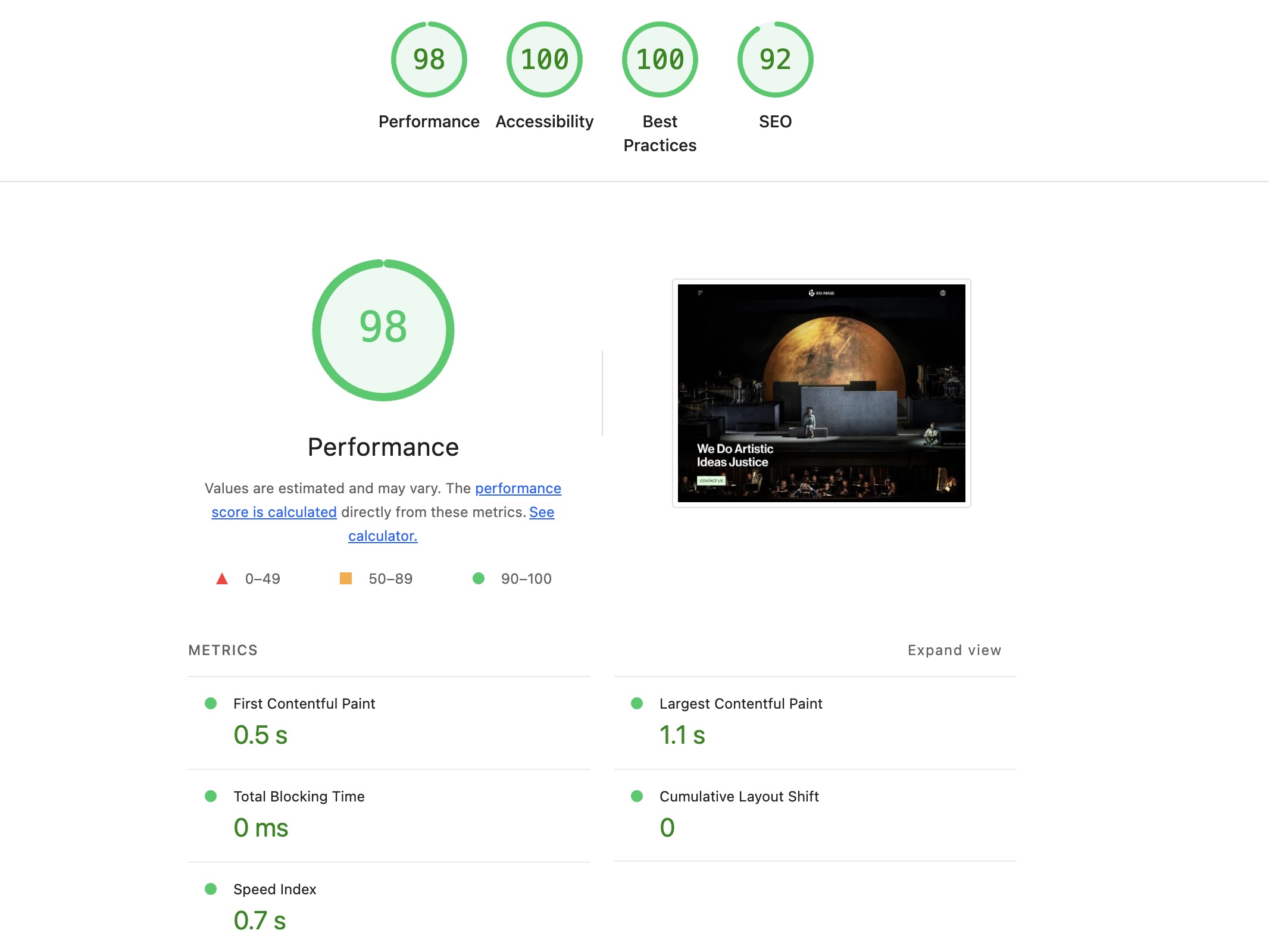Click the SEO score gauge showing 92
Viewport: 1269px width, 952px height.
(x=775, y=59)
